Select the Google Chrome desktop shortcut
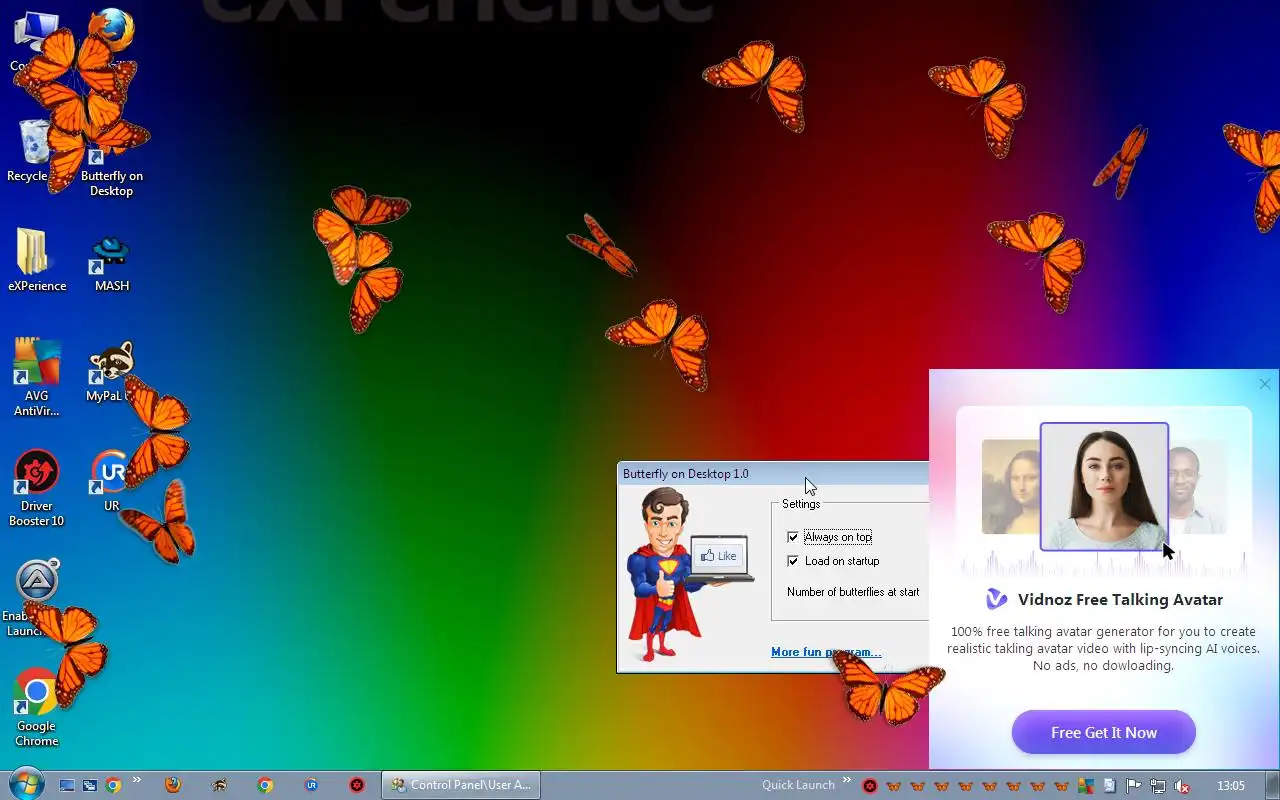This screenshot has height=800, width=1280. pyautogui.click(x=37, y=708)
